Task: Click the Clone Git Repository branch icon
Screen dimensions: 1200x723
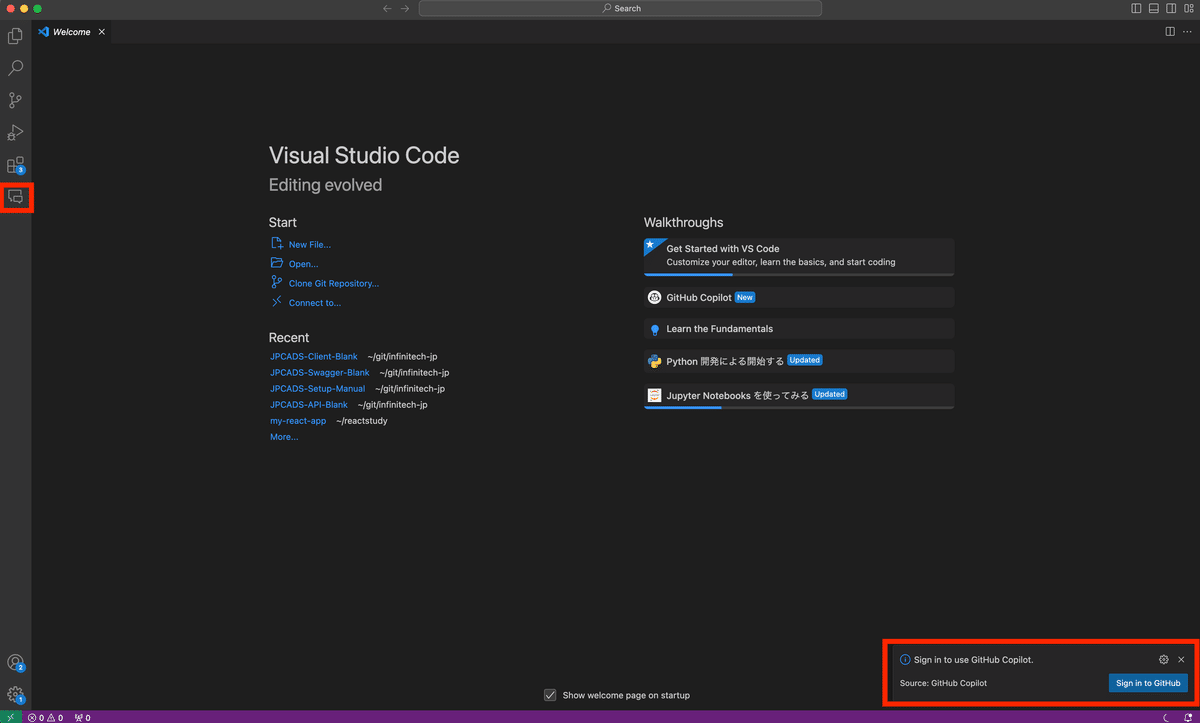Action: point(277,283)
